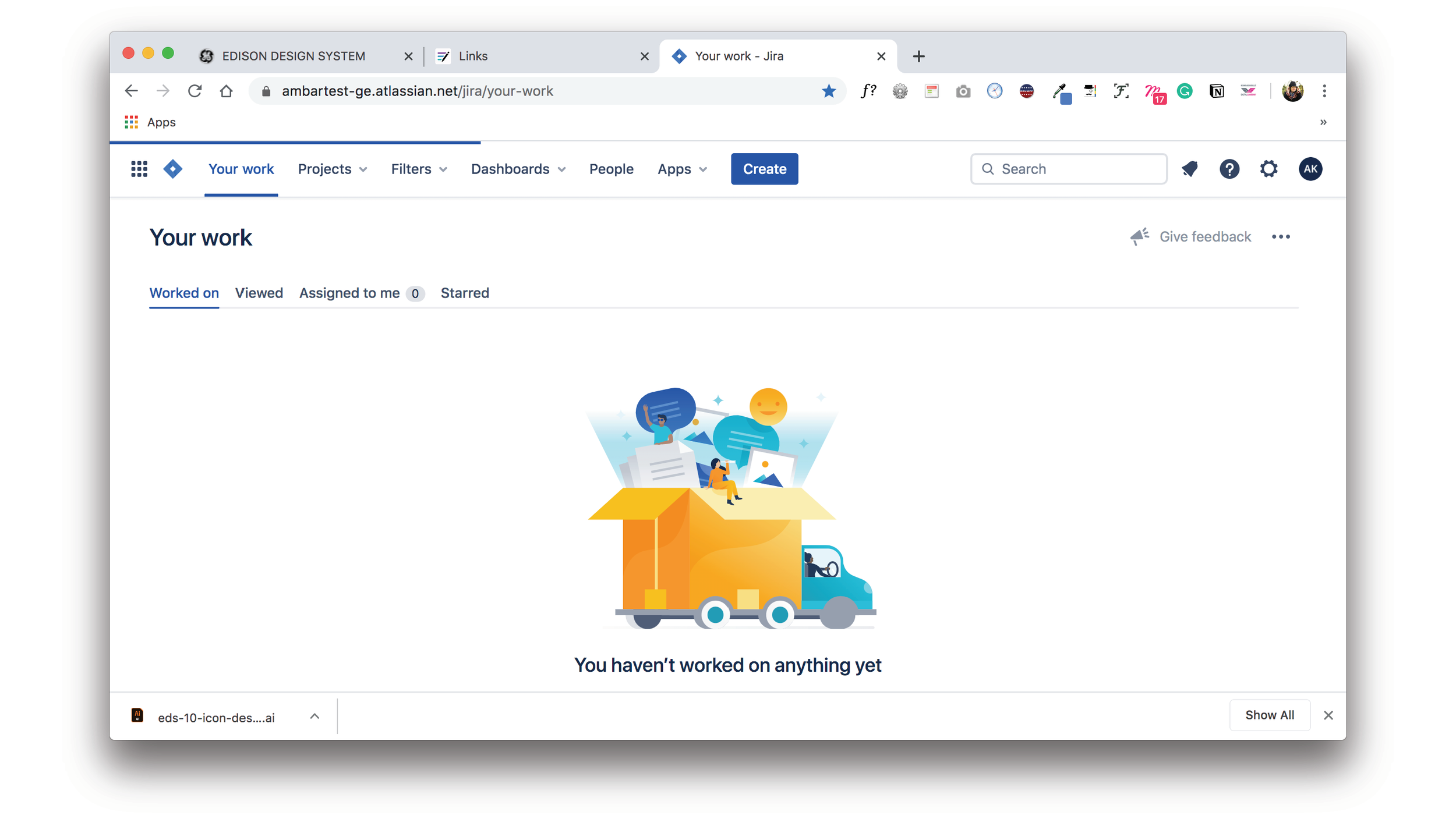Focus the Jira Search field
The height and width of the screenshot is (819, 1456).
coord(1069,169)
